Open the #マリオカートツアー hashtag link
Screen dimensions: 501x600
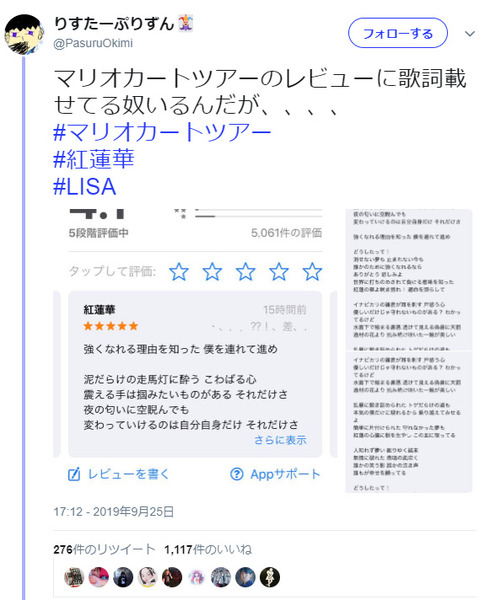pyautogui.click(x=162, y=132)
